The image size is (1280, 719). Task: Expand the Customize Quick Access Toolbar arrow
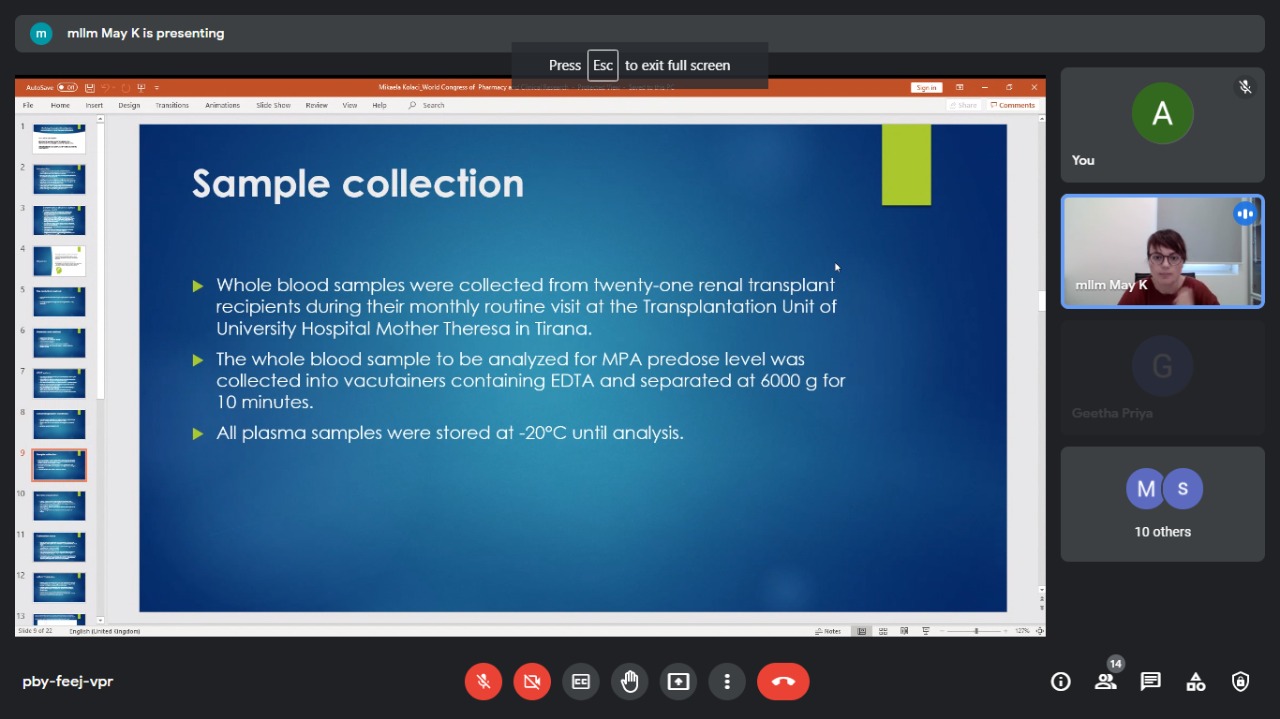pos(157,88)
